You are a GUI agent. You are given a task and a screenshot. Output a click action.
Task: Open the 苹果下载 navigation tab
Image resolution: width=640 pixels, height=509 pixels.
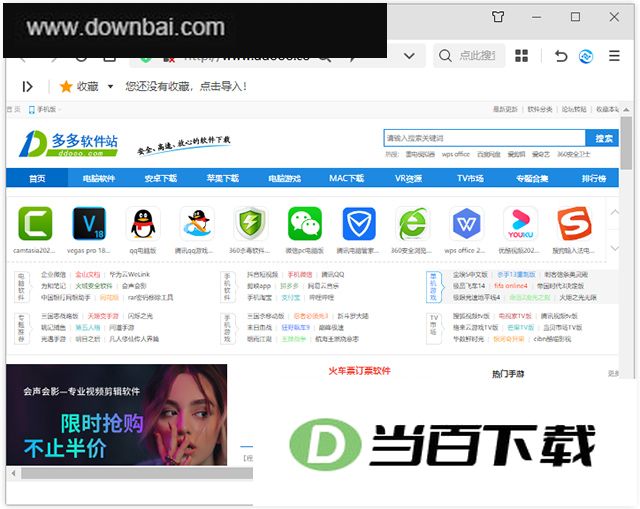coord(223,178)
